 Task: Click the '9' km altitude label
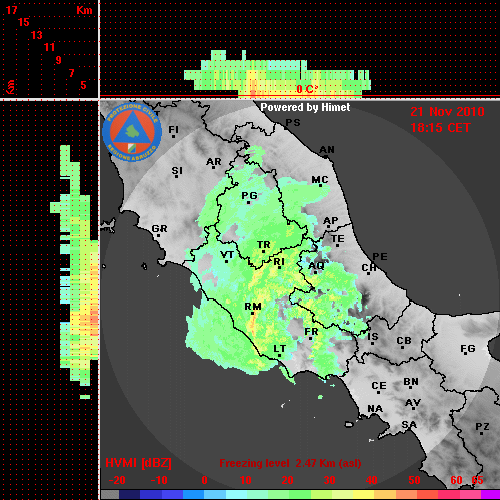[x=59, y=60]
